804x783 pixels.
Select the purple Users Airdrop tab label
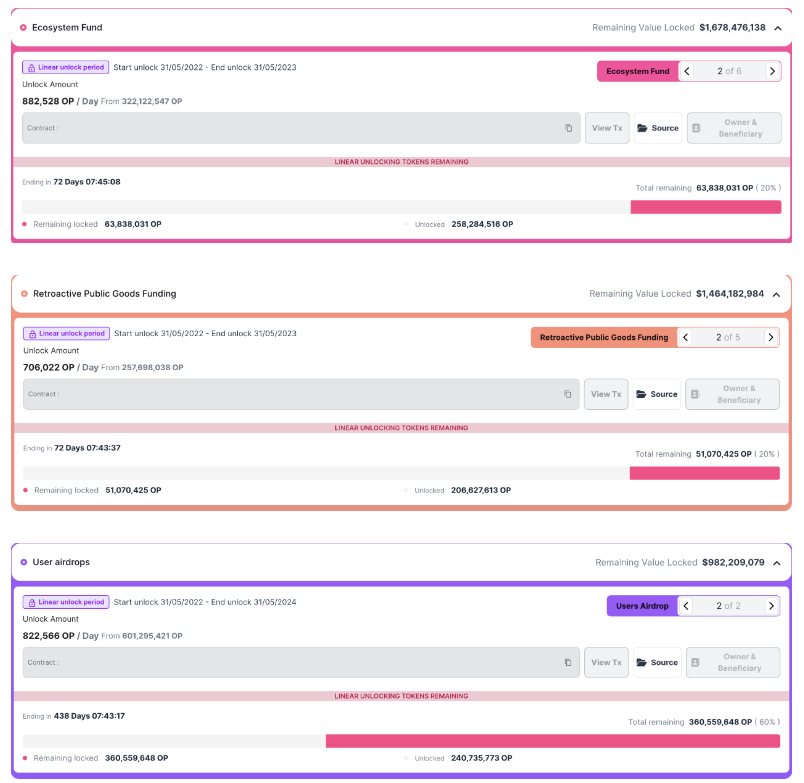tap(642, 606)
